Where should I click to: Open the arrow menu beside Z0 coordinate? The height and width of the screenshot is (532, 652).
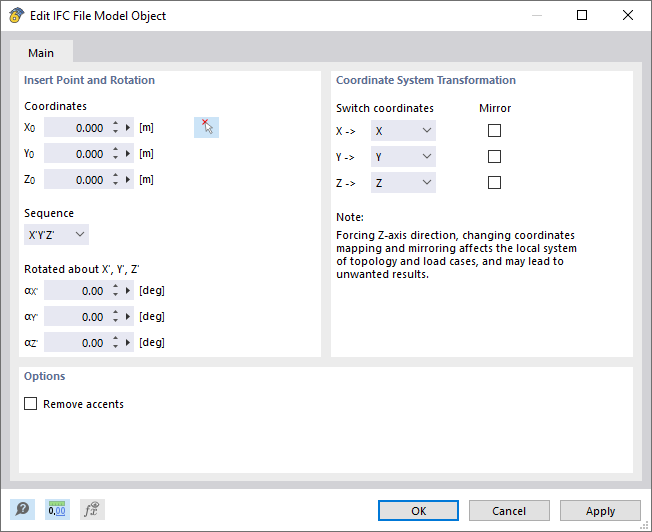[x=128, y=180]
